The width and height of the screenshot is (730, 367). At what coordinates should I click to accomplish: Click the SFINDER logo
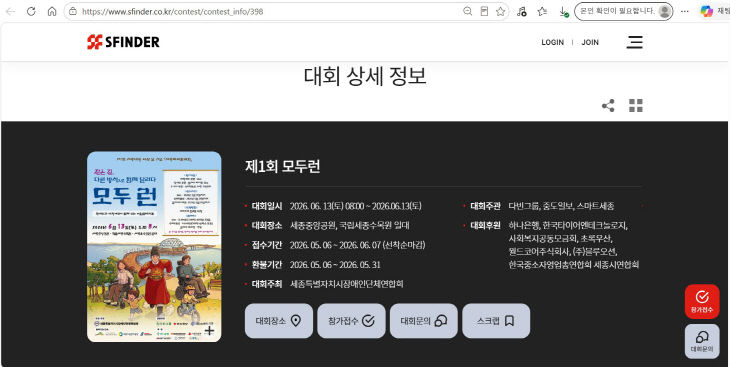click(x=123, y=42)
